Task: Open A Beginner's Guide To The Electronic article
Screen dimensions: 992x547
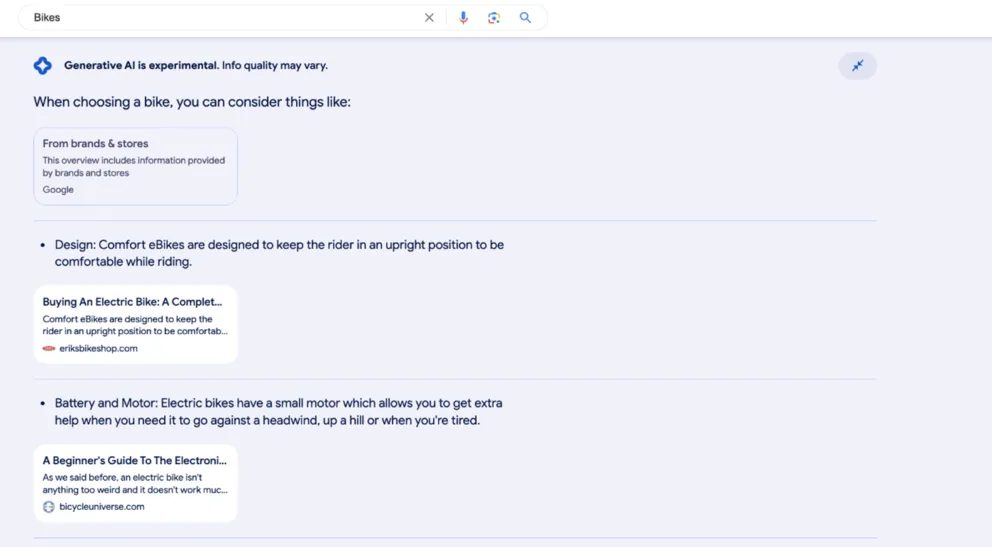Action: pyautogui.click(x=134, y=461)
